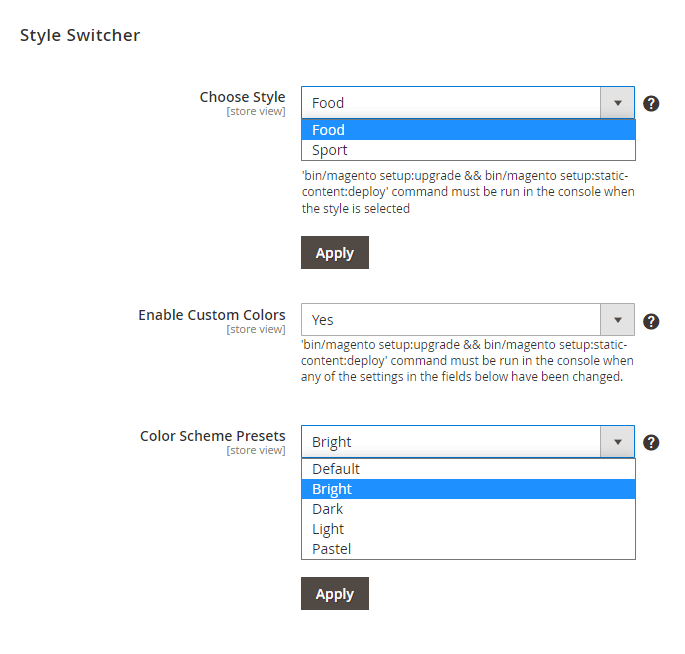Click the Enable Custom Colors dropdown arrow

(x=617, y=320)
